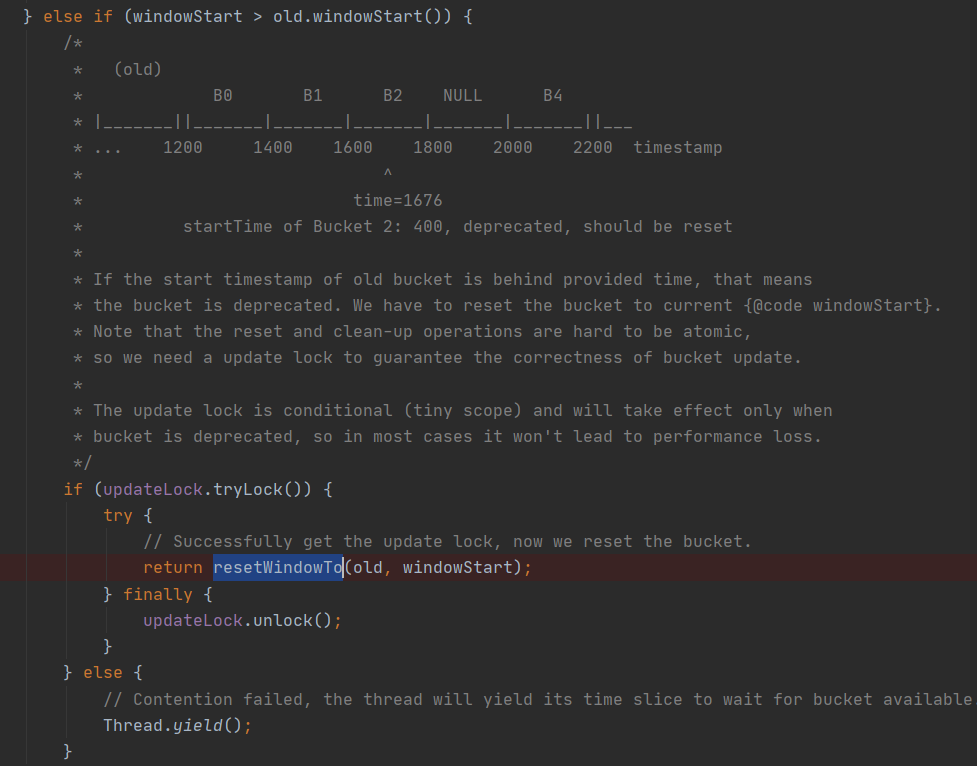977x766 pixels.
Task: Click updateLock in the unlock() statement
Action: pyautogui.click(x=193, y=620)
